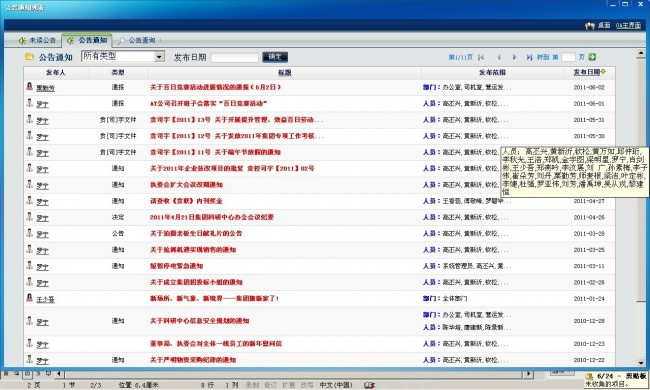Go to the next page arrow
Viewport: 650px width, 390px height.
514,57
